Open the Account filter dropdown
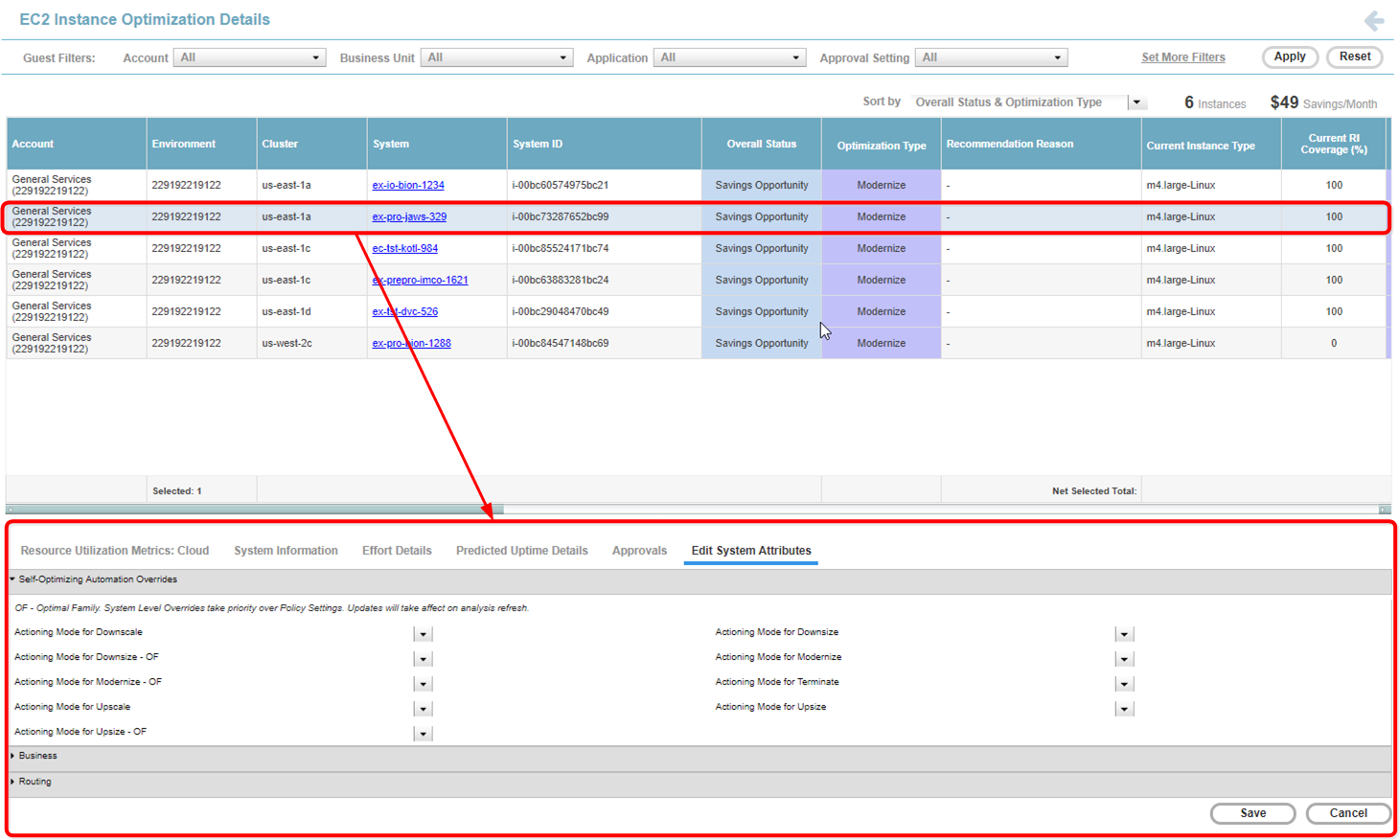This screenshot has height=840, width=1400. 249,57
